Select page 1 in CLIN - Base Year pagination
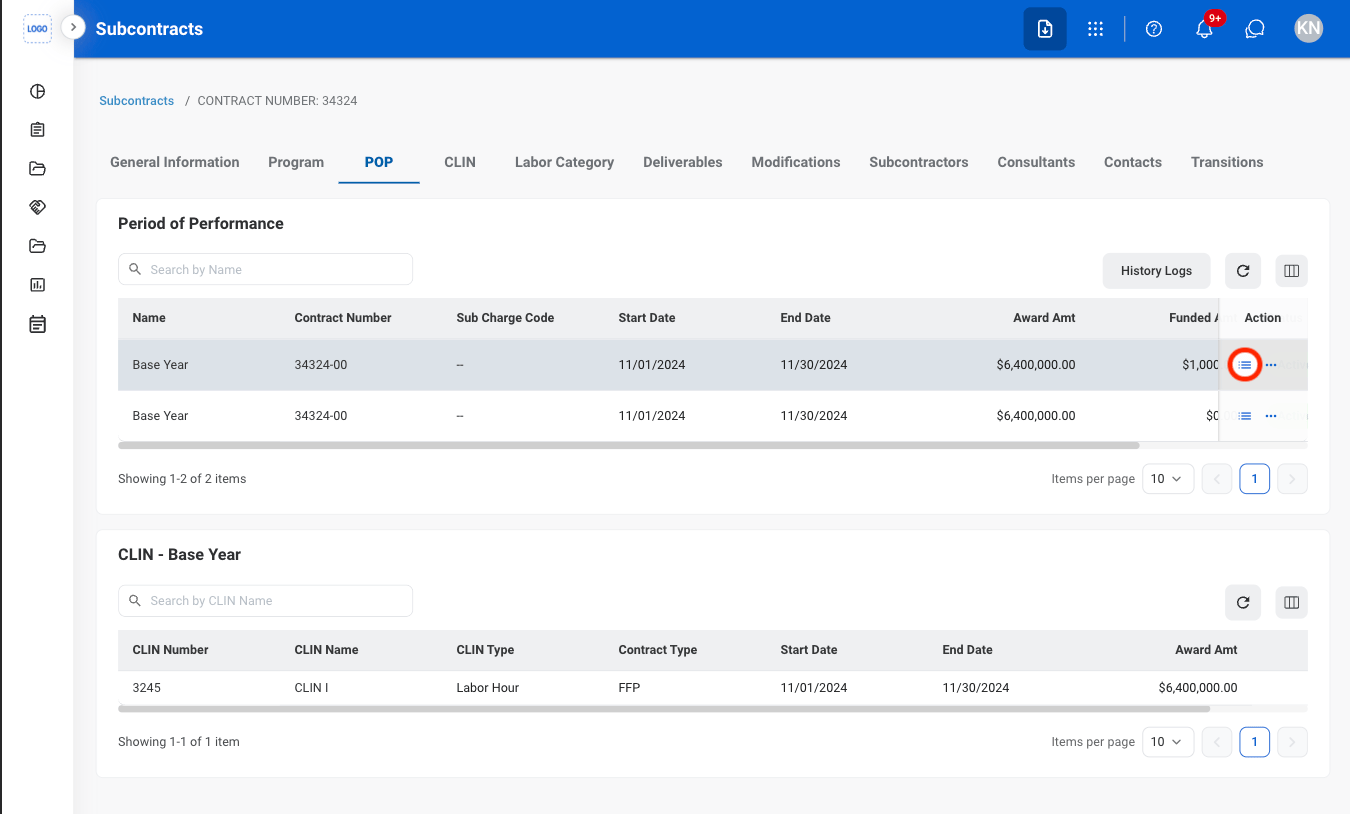The height and width of the screenshot is (814, 1350). (1255, 742)
